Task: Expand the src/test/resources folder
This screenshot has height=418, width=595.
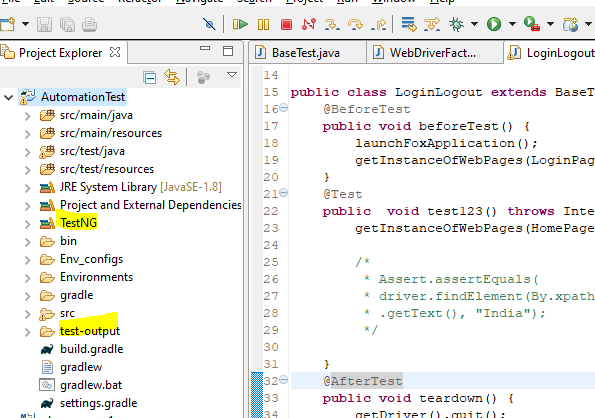Action: click(27, 170)
